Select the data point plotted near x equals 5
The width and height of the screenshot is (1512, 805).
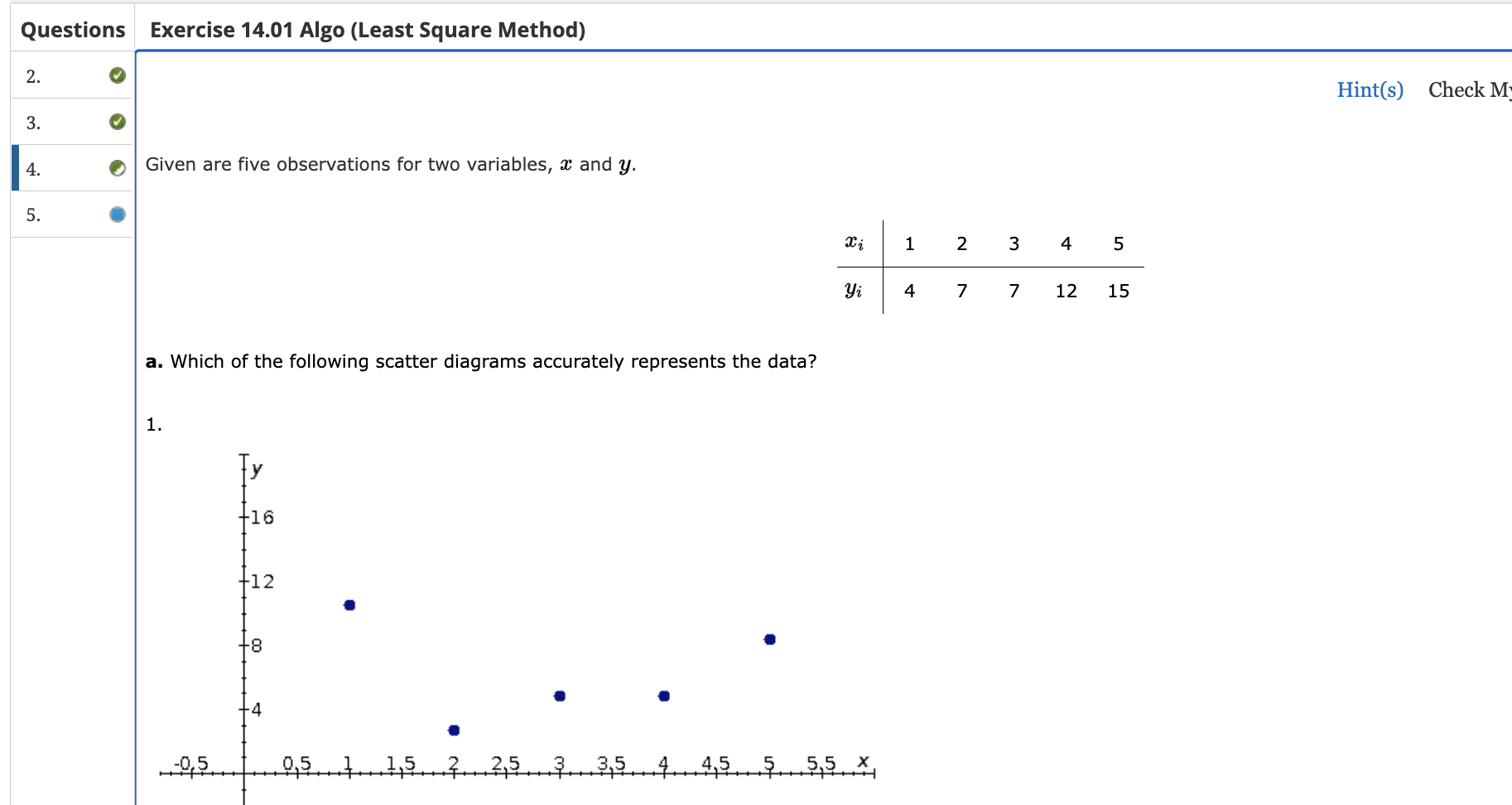pyautogui.click(x=768, y=638)
